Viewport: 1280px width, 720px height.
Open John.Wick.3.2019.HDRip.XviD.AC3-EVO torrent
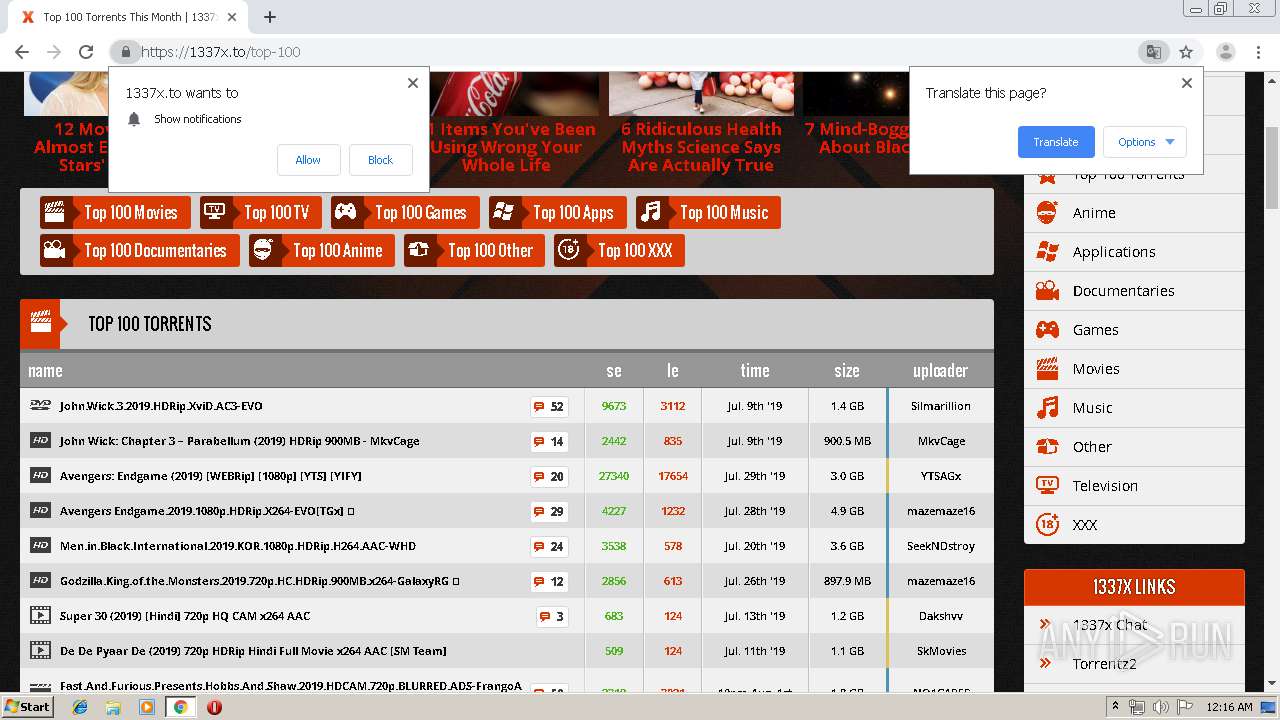pyautogui.click(x=161, y=406)
